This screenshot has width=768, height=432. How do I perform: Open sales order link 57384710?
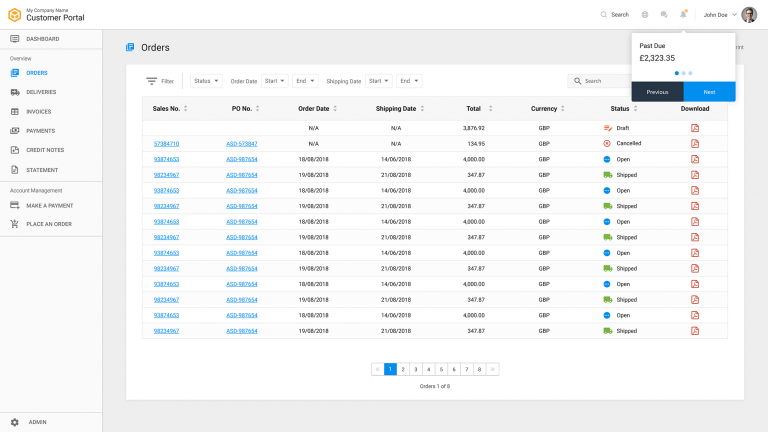click(166, 144)
